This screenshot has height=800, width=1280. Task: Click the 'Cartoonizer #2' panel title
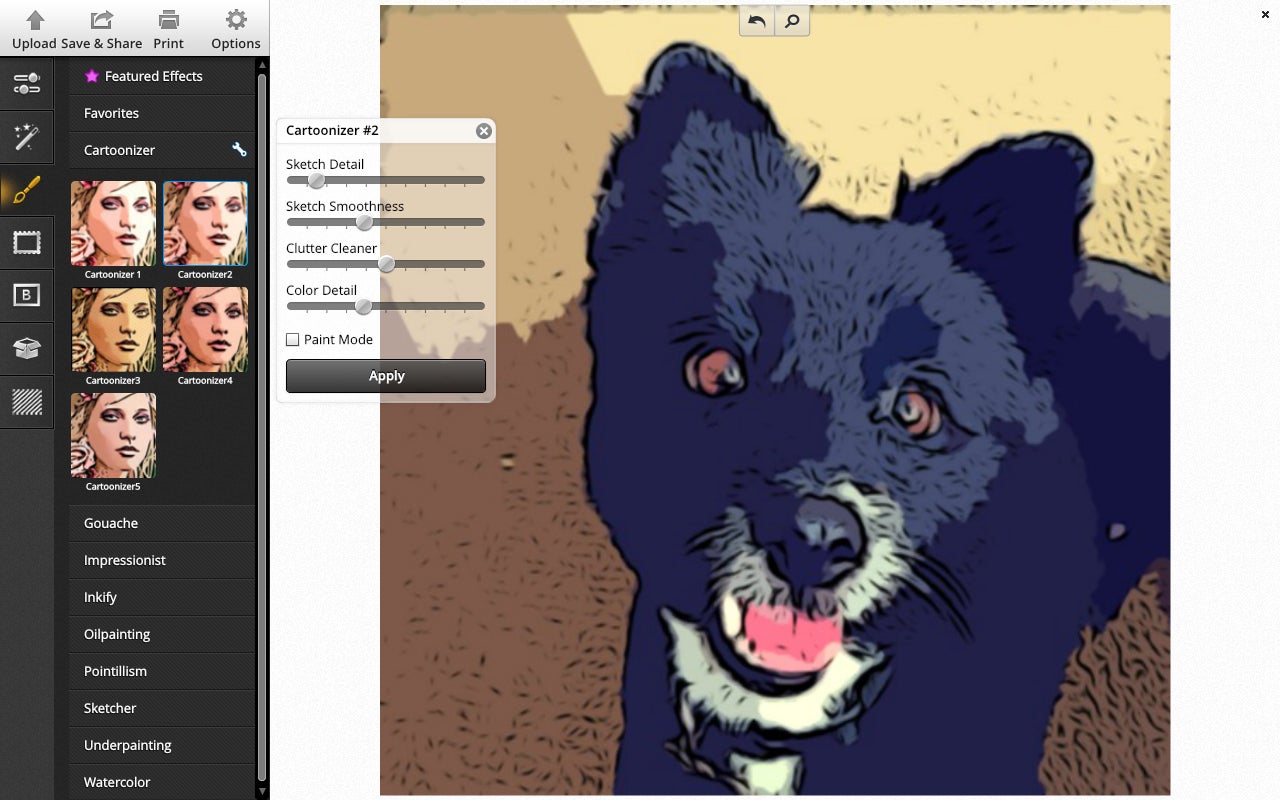click(x=332, y=130)
